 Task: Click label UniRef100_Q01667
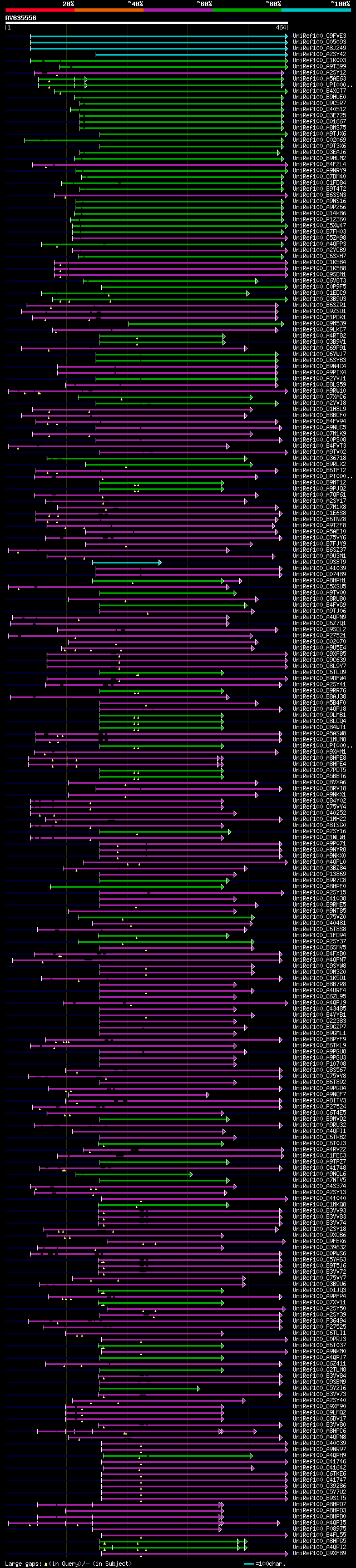(319, 121)
